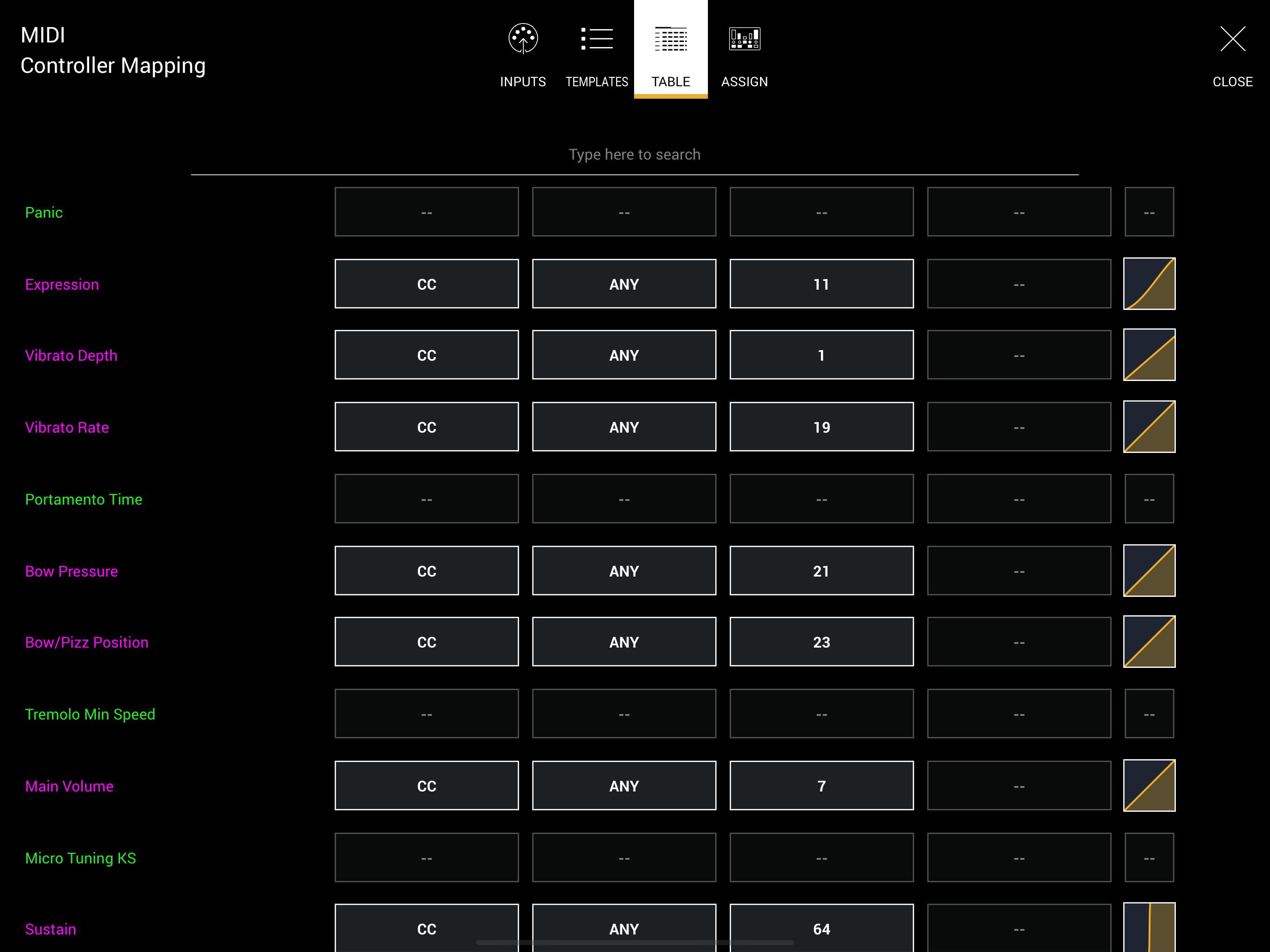Select the Vibrato Depth CC type cell

[426, 355]
